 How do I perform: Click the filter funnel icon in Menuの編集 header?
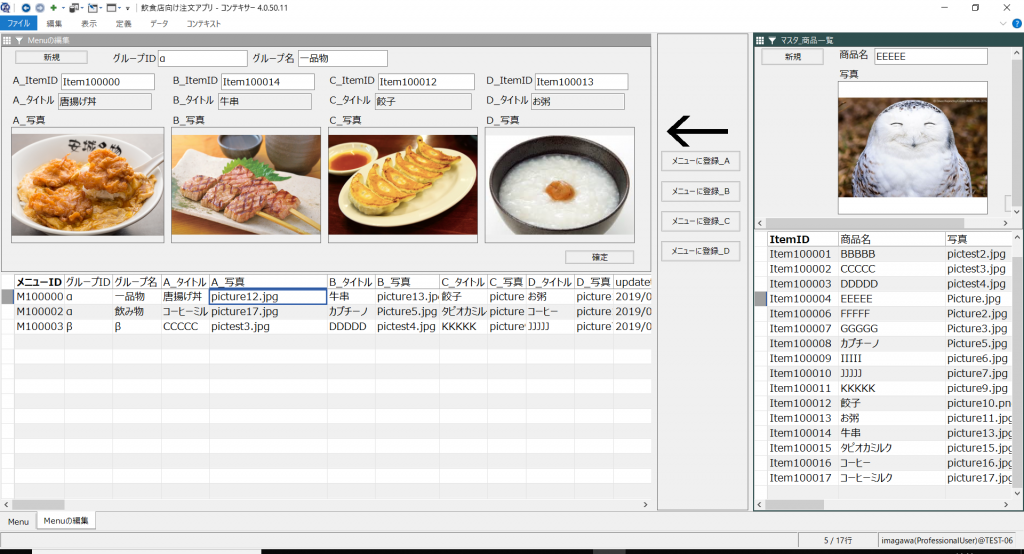pyautogui.click(x=19, y=40)
